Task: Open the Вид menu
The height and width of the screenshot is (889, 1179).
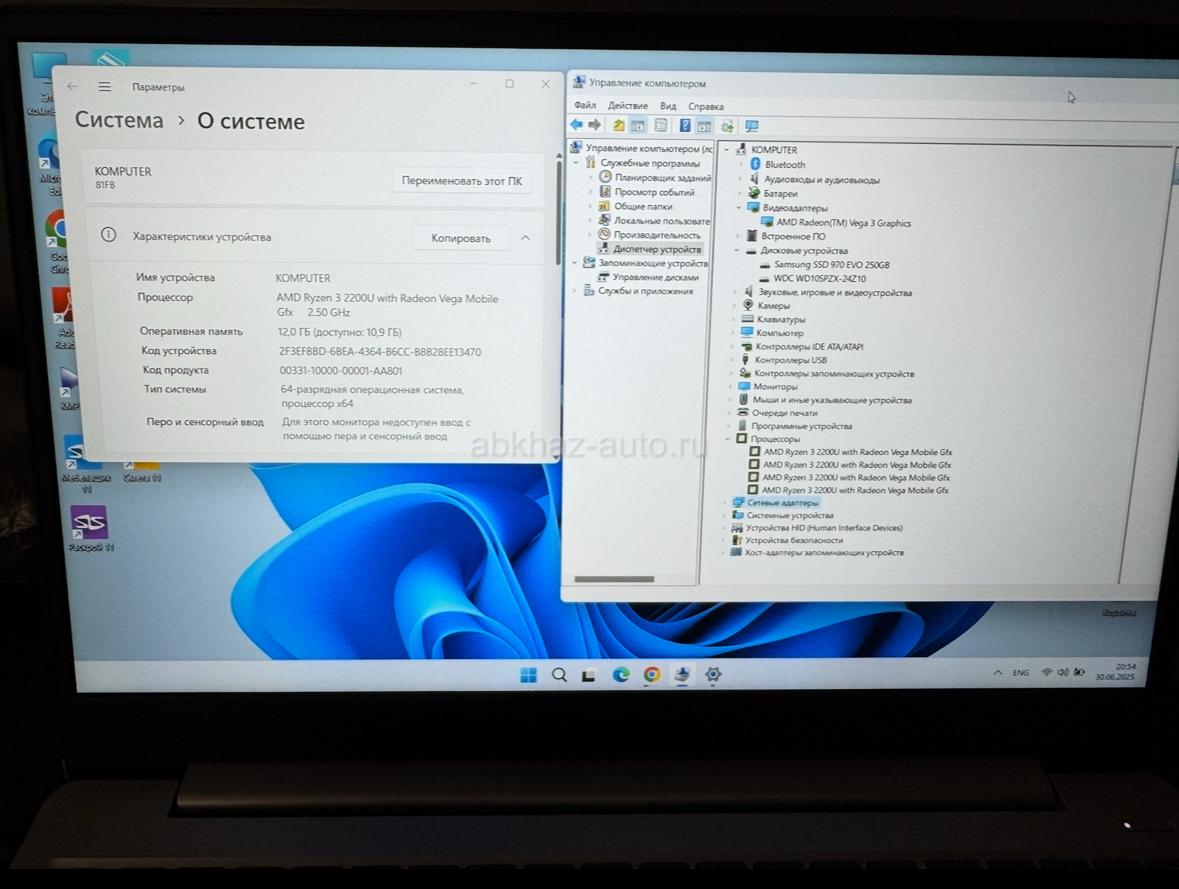Action: (x=668, y=106)
